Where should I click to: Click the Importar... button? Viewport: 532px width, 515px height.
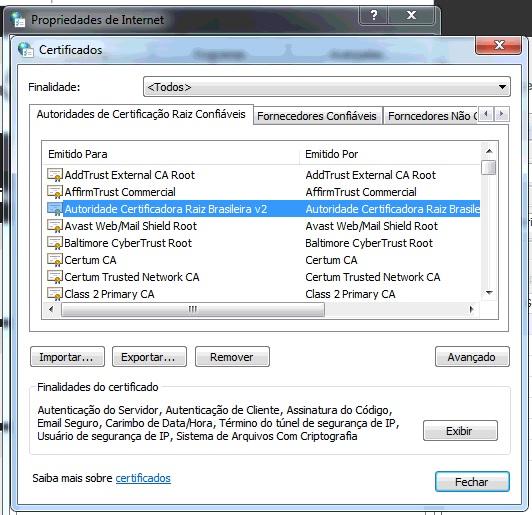pos(67,357)
